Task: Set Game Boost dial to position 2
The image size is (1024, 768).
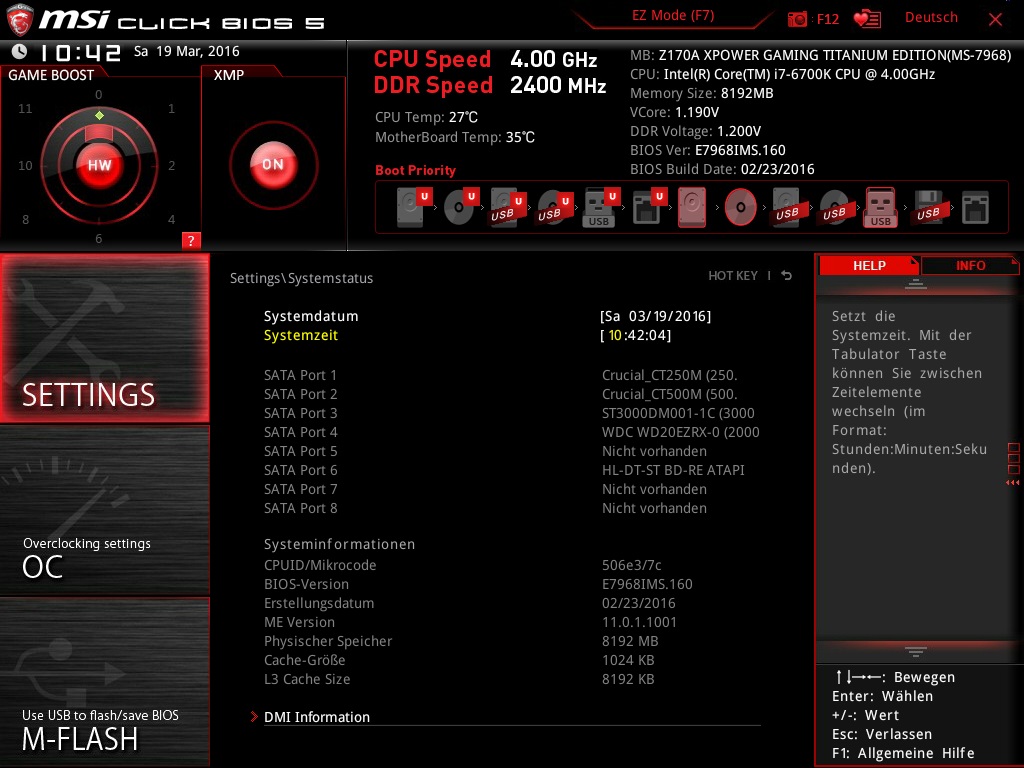Action: (171, 165)
